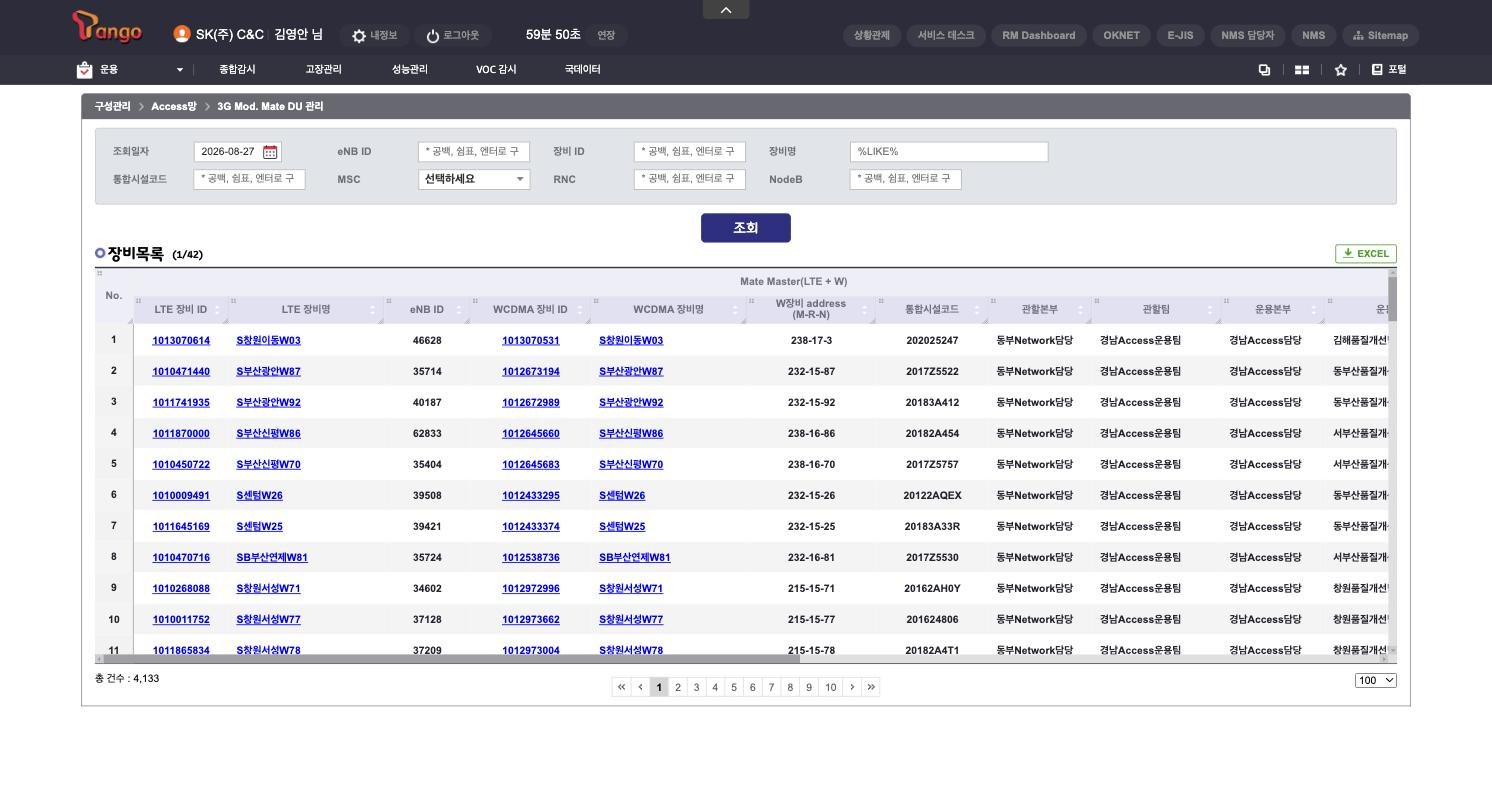Expand the 운용 menu dropdown arrow

coord(180,70)
